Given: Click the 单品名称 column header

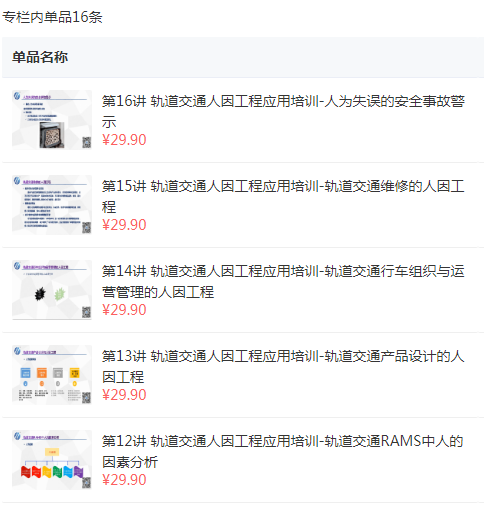Looking at the screenshot, I should pyautogui.click(x=40, y=57).
